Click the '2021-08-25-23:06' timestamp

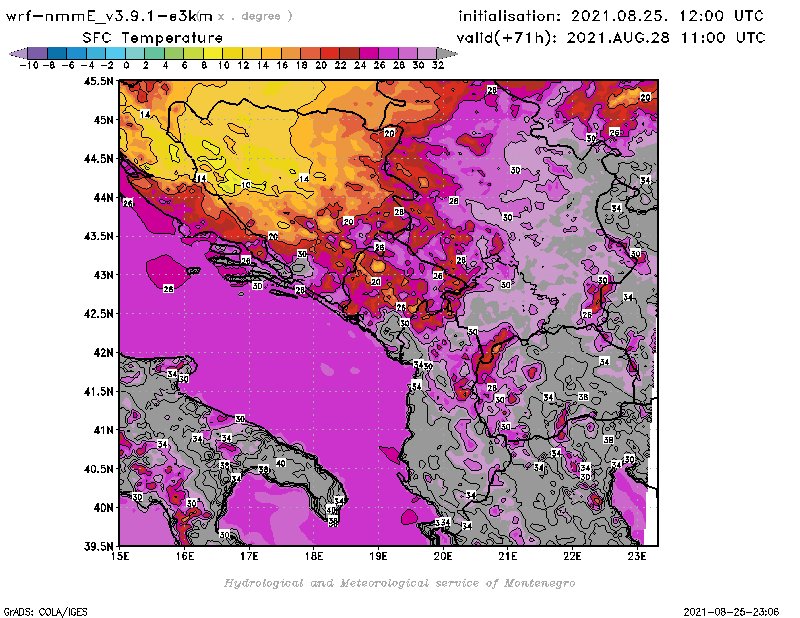click(x=731, y=612)
